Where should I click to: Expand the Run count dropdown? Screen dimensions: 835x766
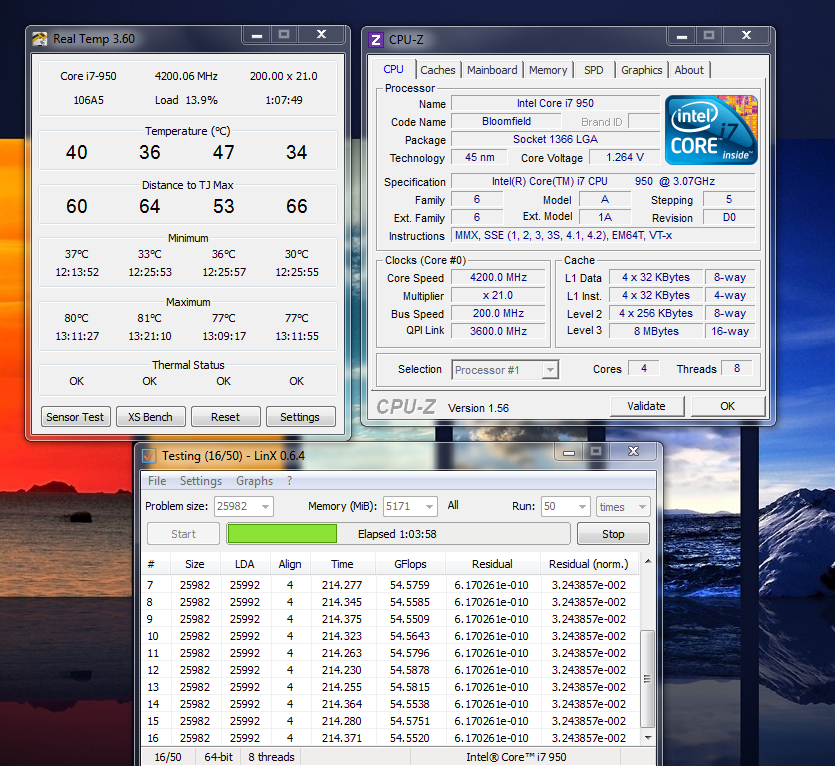[582, 507]
